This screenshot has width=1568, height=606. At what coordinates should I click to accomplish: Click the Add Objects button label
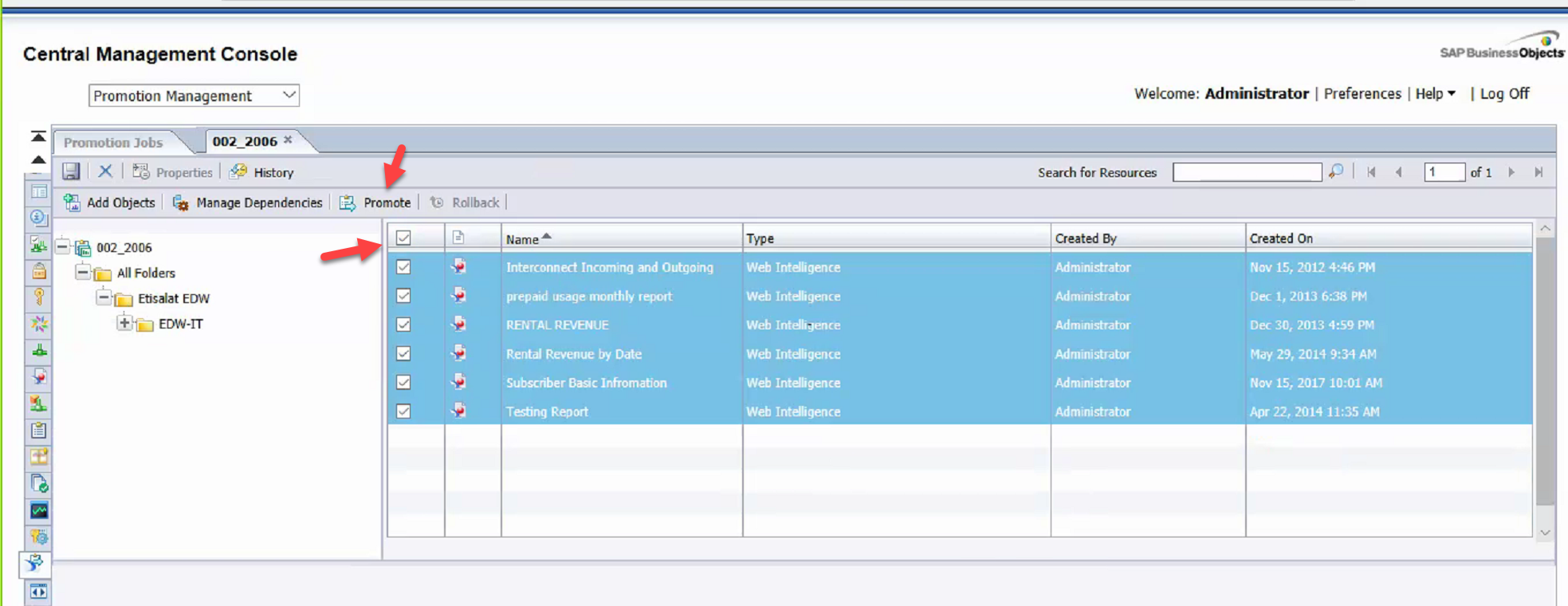121,203
